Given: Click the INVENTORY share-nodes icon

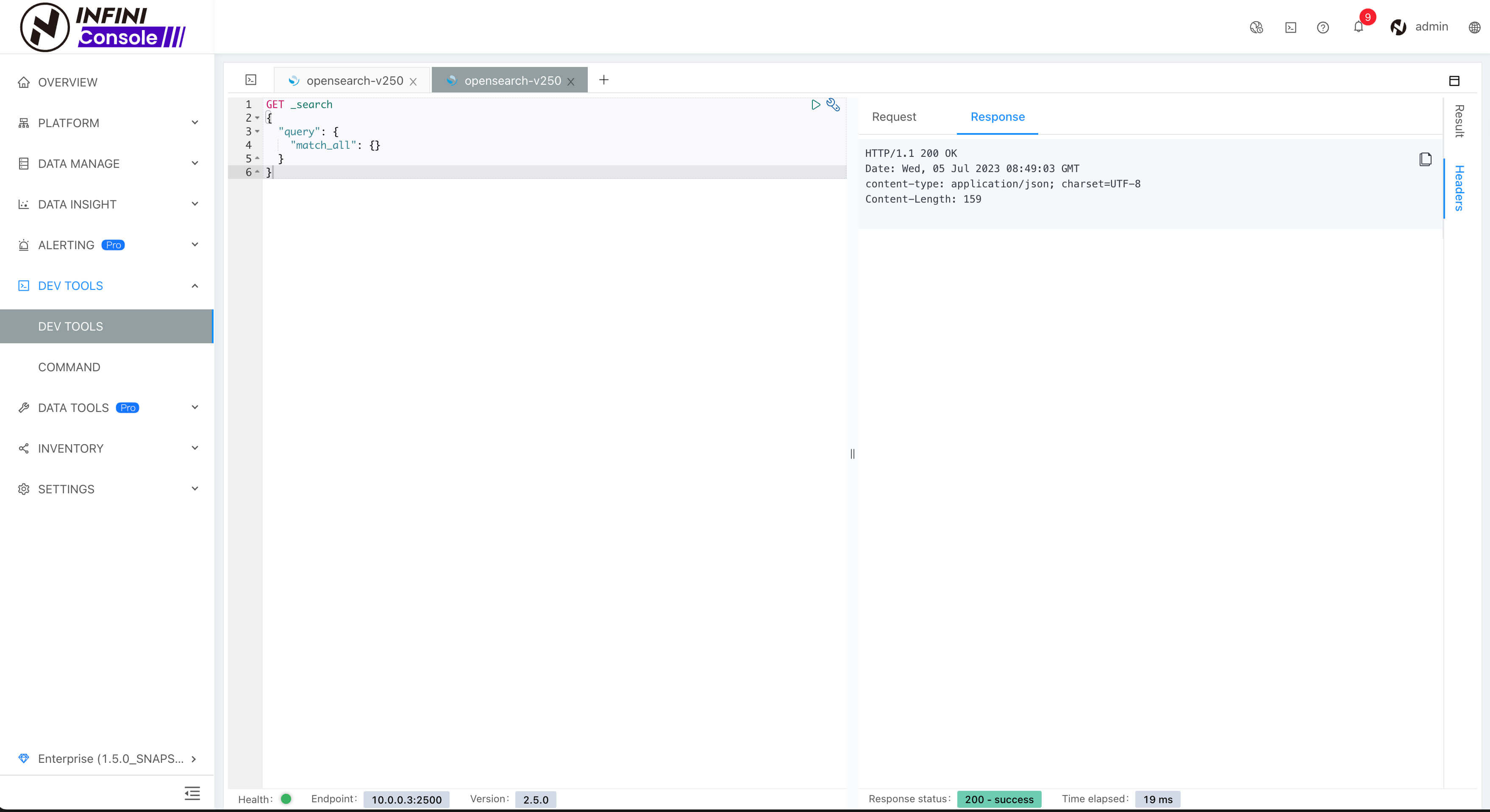Looking at the screenshot, I should click(24, 448).
